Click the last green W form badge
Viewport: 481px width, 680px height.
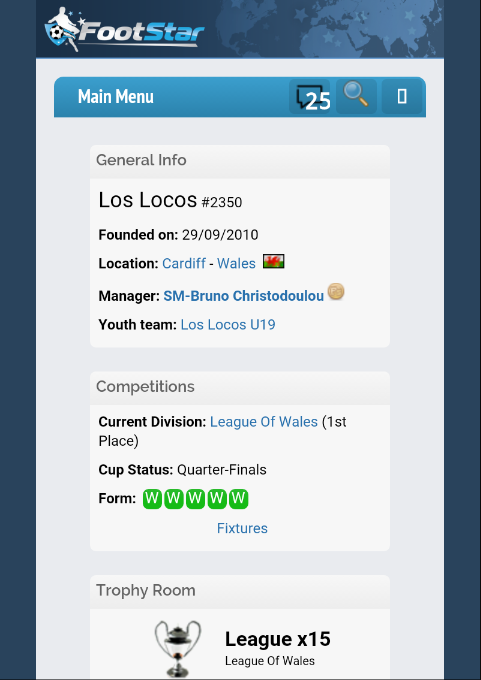point(239,499)
